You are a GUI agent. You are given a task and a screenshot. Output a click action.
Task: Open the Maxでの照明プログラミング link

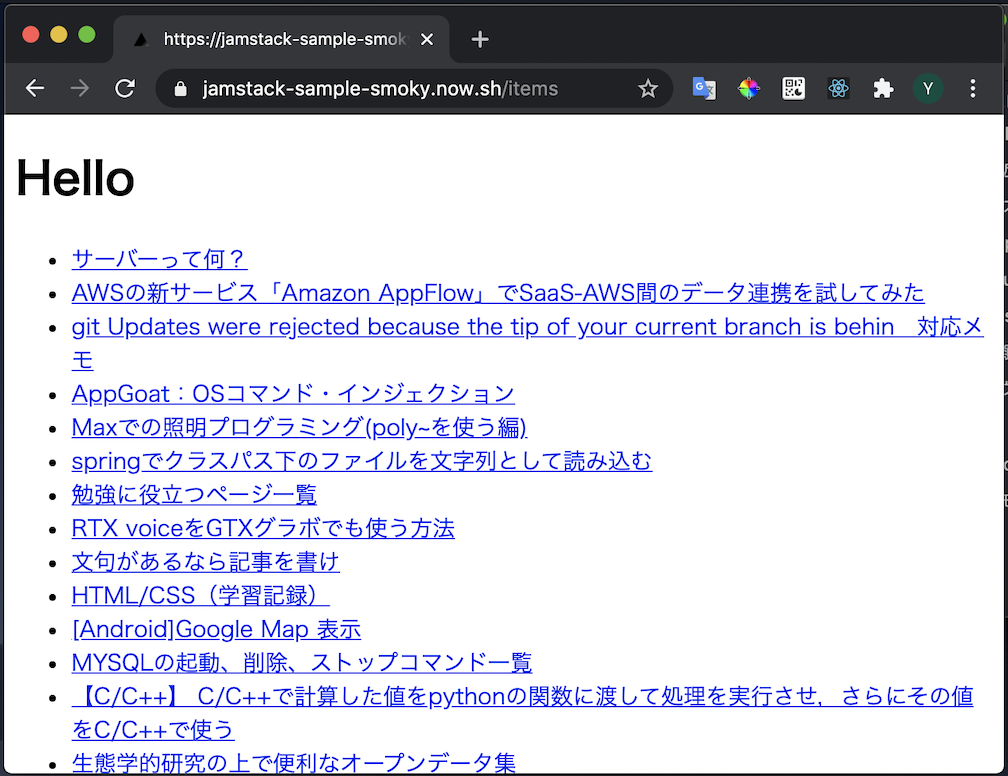click(x=299, y=428)
